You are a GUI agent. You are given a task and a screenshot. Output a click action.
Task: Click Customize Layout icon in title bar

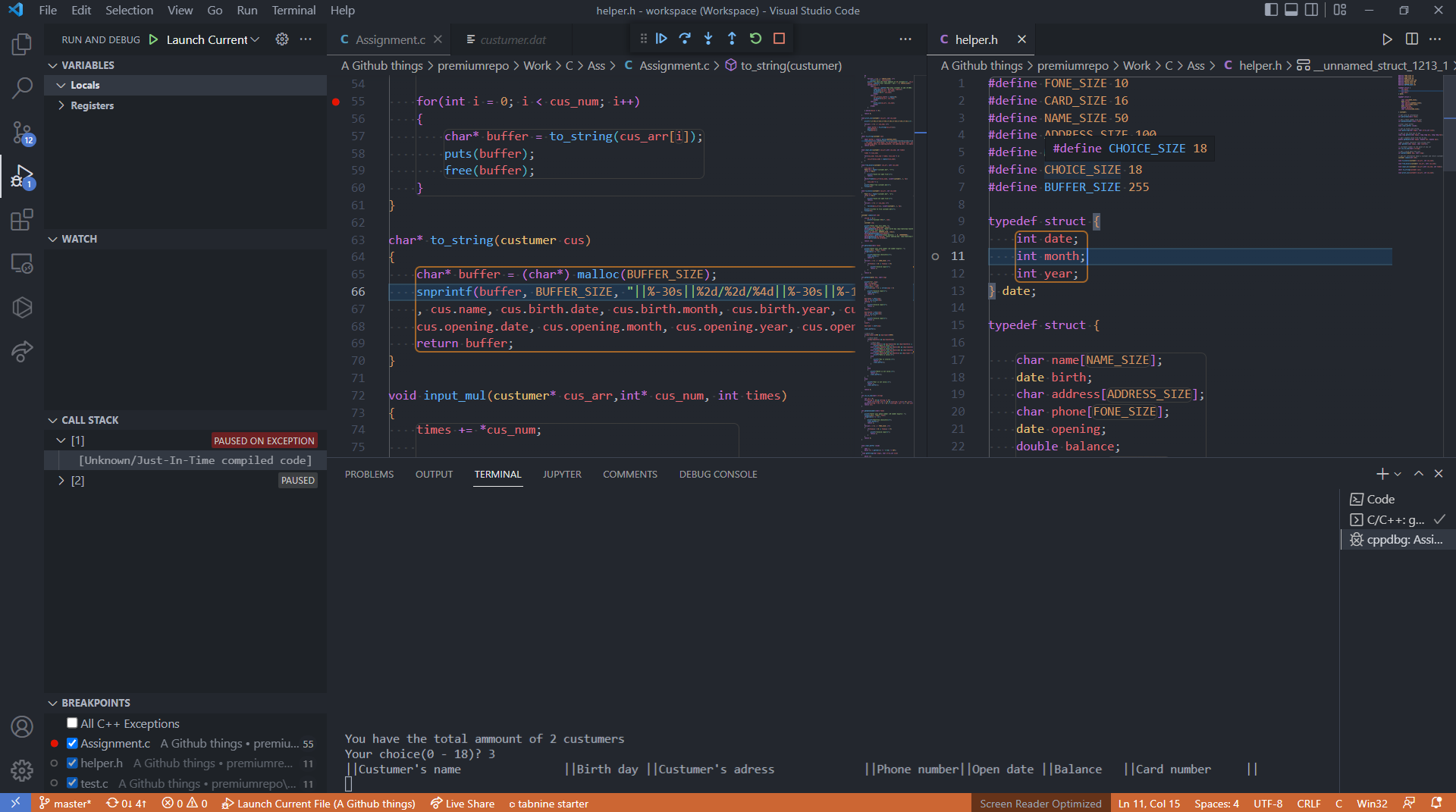click(x=1340, y=11)
